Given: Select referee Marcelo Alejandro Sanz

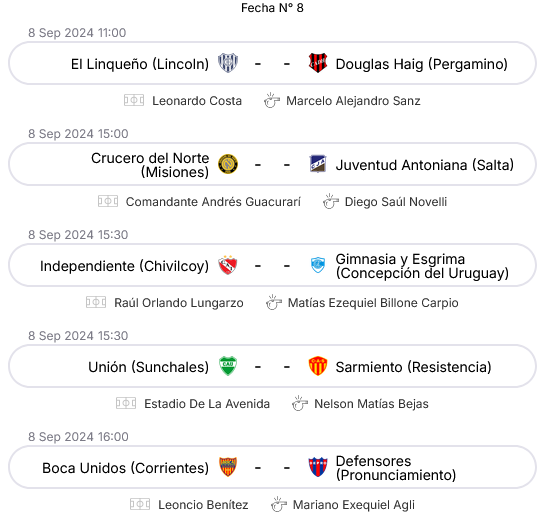Looking at the screenshot, I should pyautogui.click(x=353, y=101).
